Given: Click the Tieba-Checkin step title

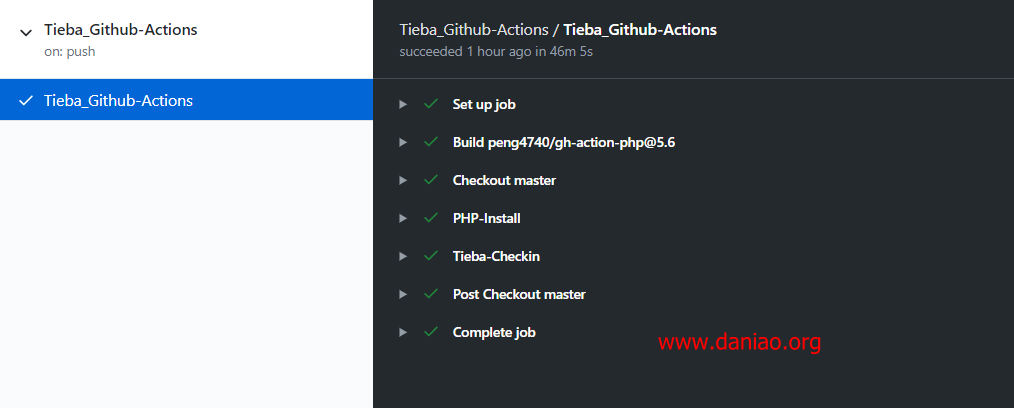Looking at the screenshot, I should [x=496, y=256].
